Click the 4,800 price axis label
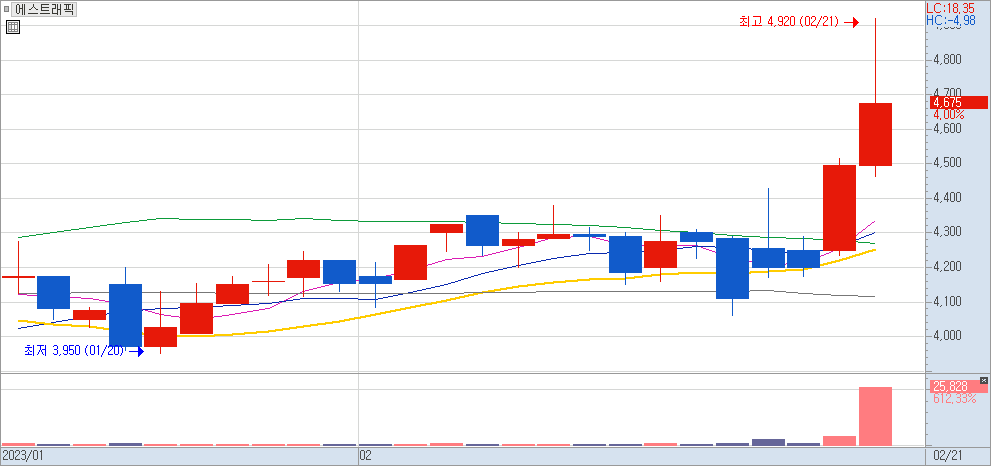Image resolution: width=991 pixels, height=466 pixels. [x=946, y=60]
